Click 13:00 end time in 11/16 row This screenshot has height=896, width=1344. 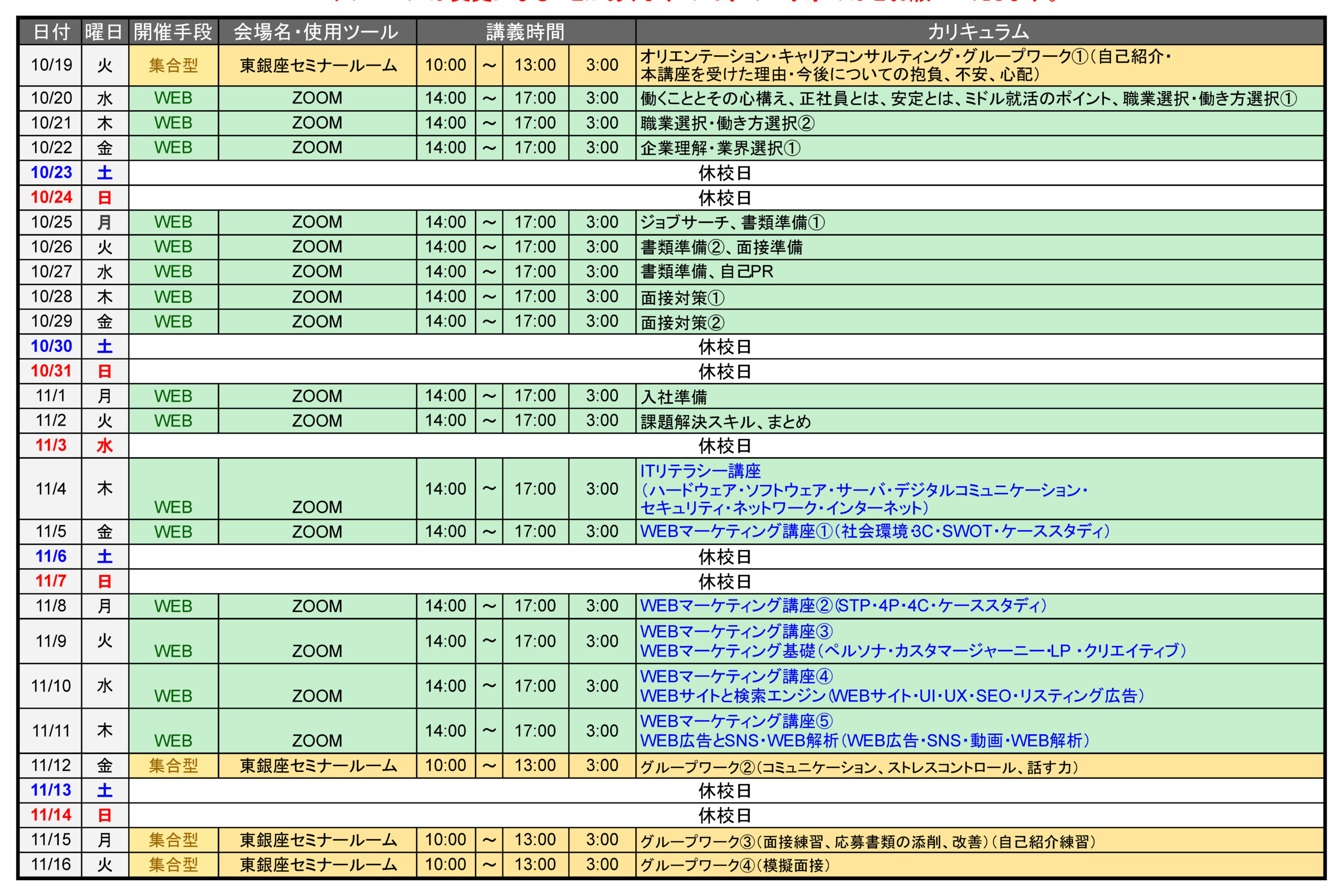coord(535,865)
